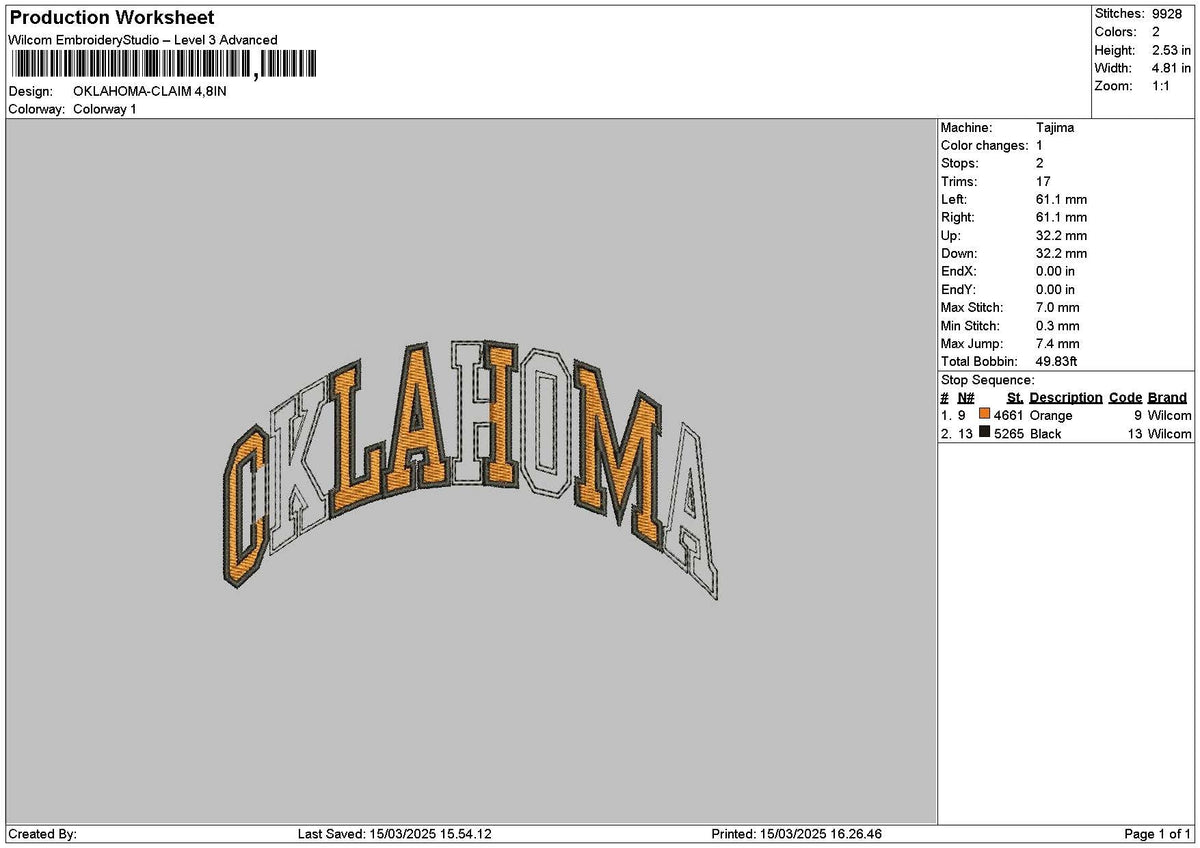Viewport: 1200px width, 848px height.
Task: Click the 'Right:' measurement label
Action: (958, 218)
